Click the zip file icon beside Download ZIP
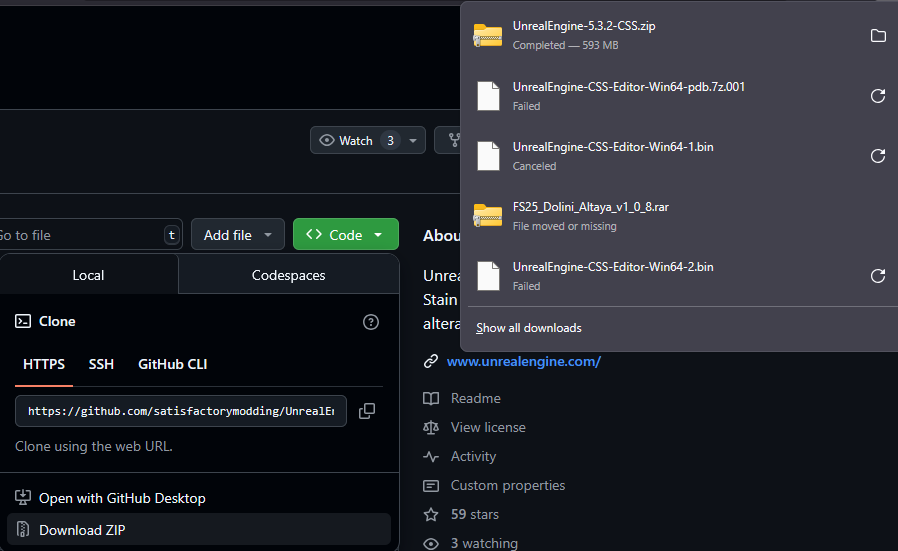Screen dimensions: 898x551 pos(23,529)
